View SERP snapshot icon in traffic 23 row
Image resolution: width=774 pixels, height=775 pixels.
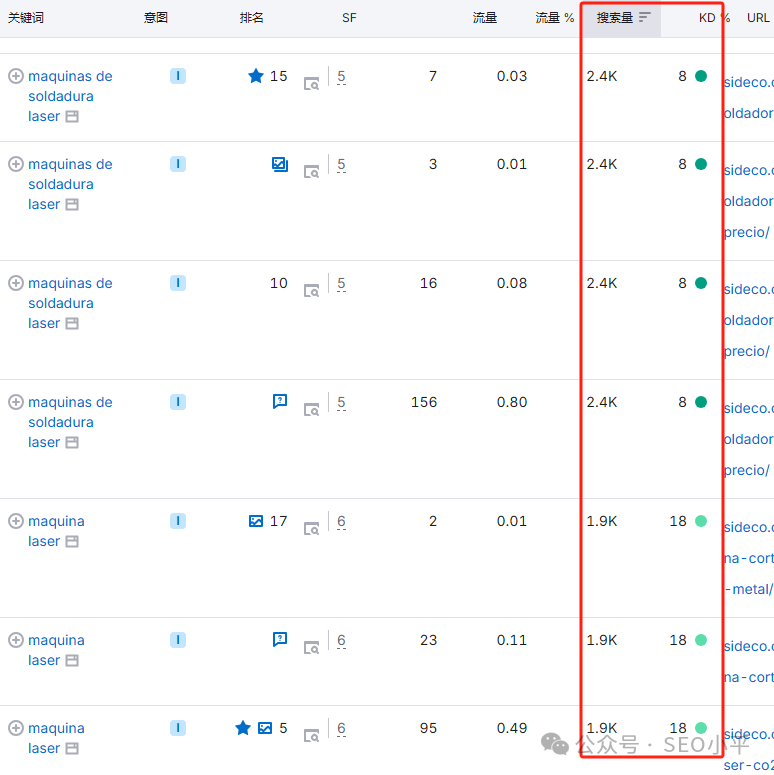(x=311, y=648)
